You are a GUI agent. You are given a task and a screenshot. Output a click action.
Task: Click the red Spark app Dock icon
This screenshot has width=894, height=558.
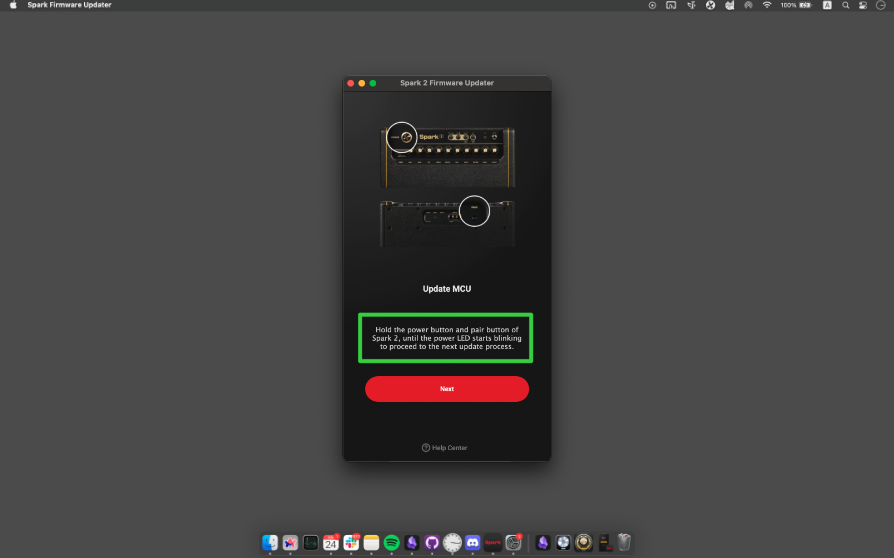[493, 543]
